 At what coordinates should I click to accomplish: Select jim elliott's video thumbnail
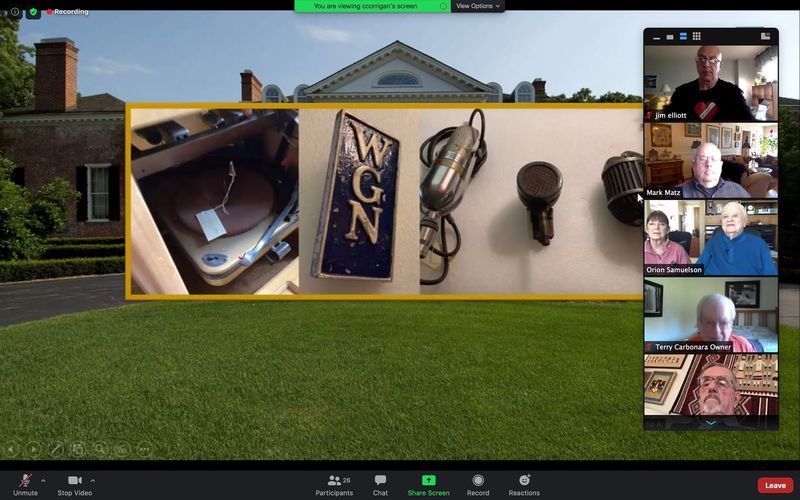[711, 83]
